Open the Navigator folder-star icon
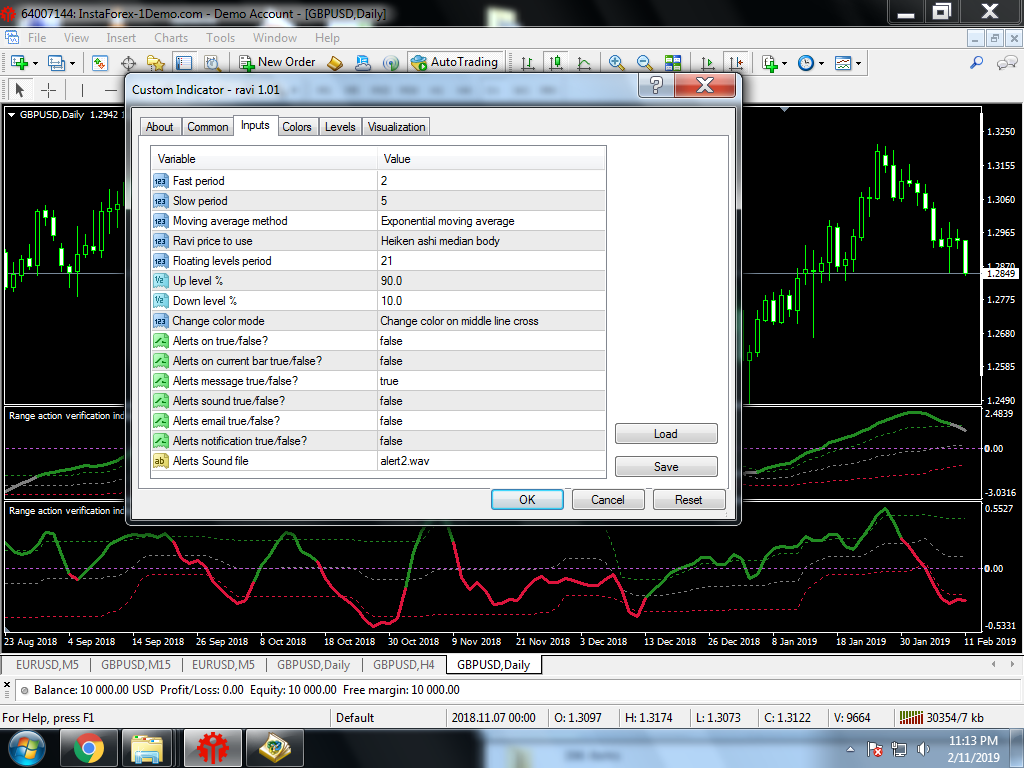This screenshot has height=768, width=1024. (155, 63)
